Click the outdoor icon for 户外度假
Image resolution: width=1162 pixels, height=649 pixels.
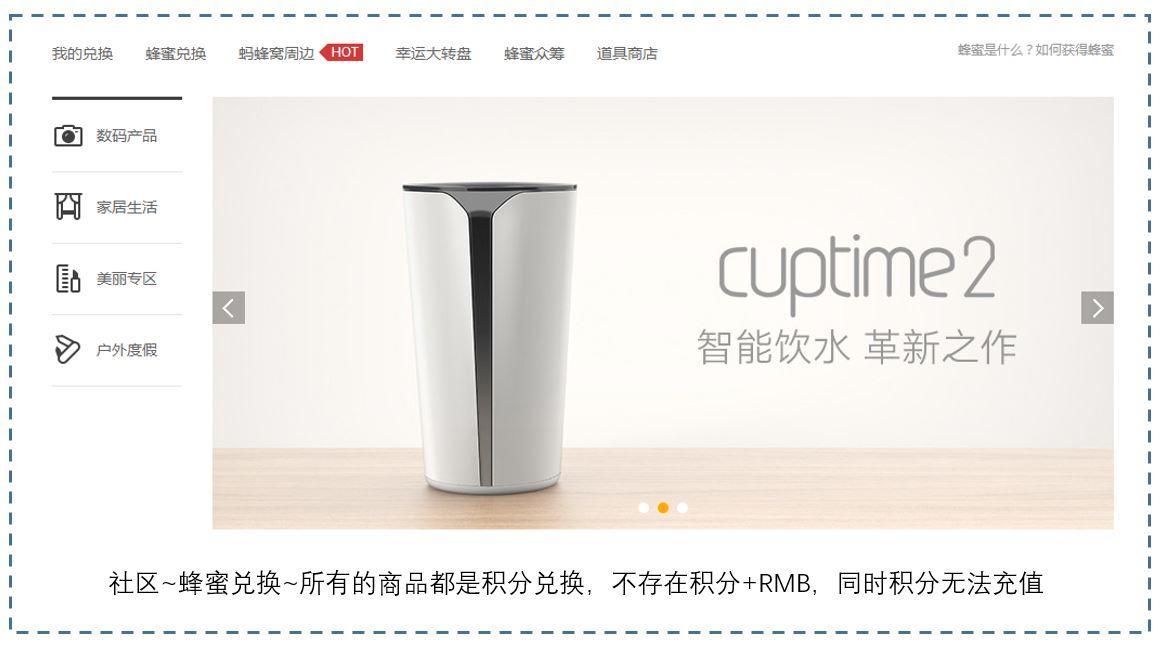[x=67, y=349]
